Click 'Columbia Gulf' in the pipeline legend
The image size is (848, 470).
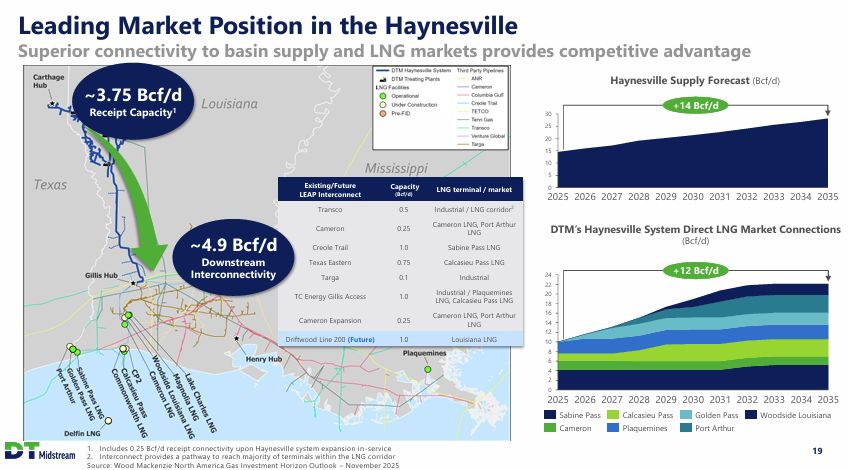(487, 95)
